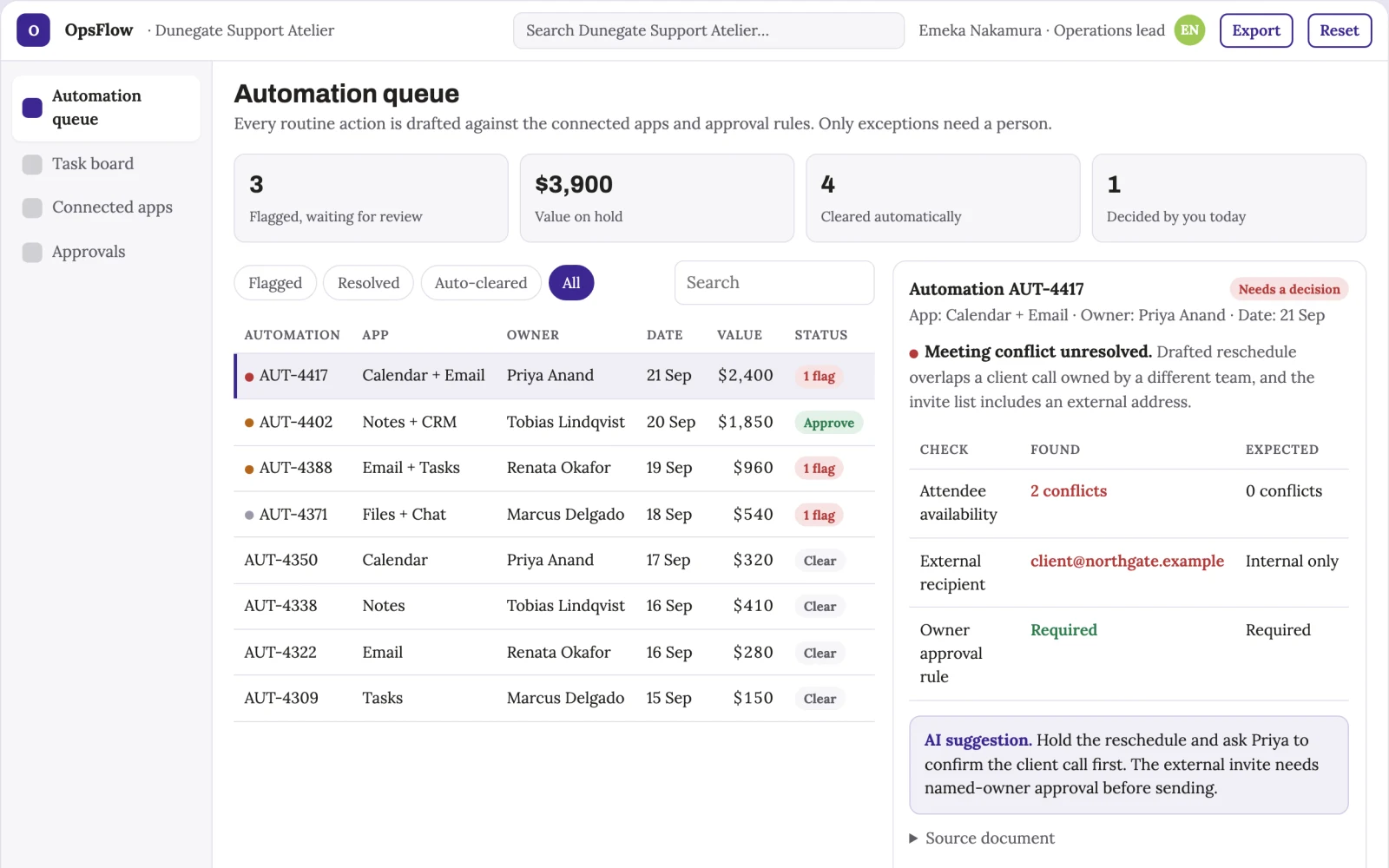This screenshot has width=1389, height=868.
Task: Click the Value on hold card
Action: [x=657, y=198]
